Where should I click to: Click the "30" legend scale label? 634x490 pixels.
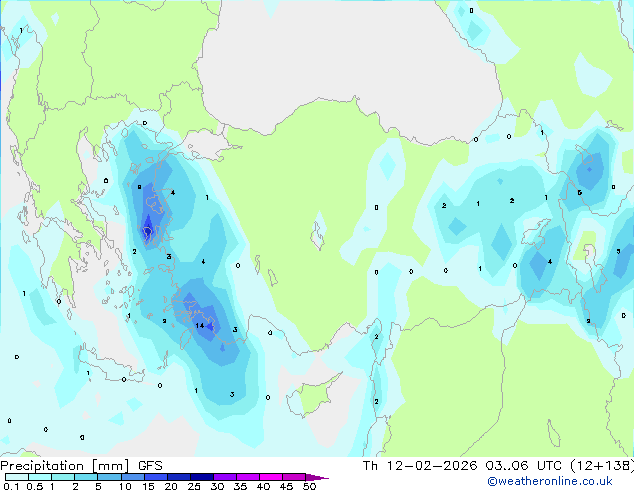217,486
